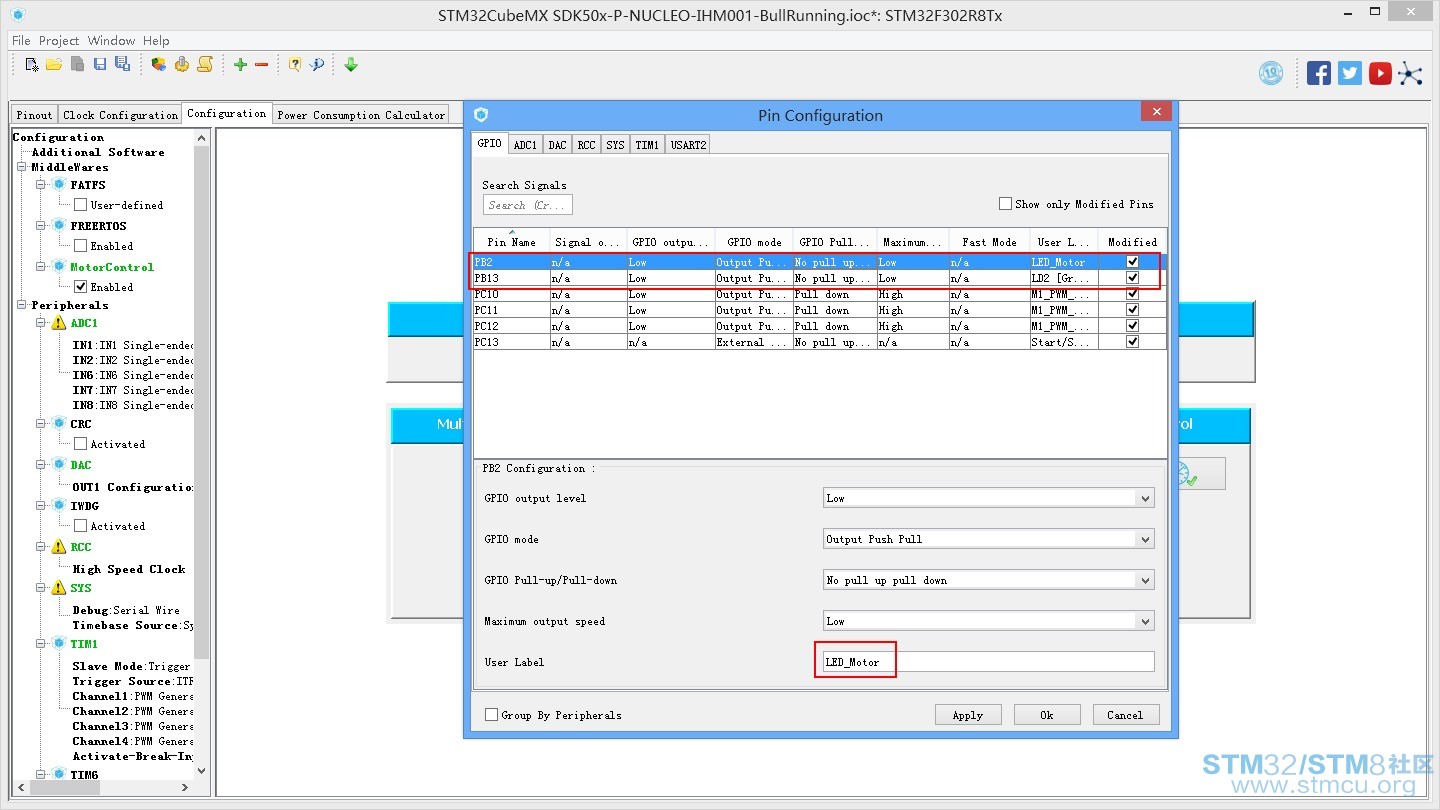The width and height of the screenshot is (1440, 810).
Task: Toggle the Modified checkbox for PC10 row
Action: coord(1132,294)
